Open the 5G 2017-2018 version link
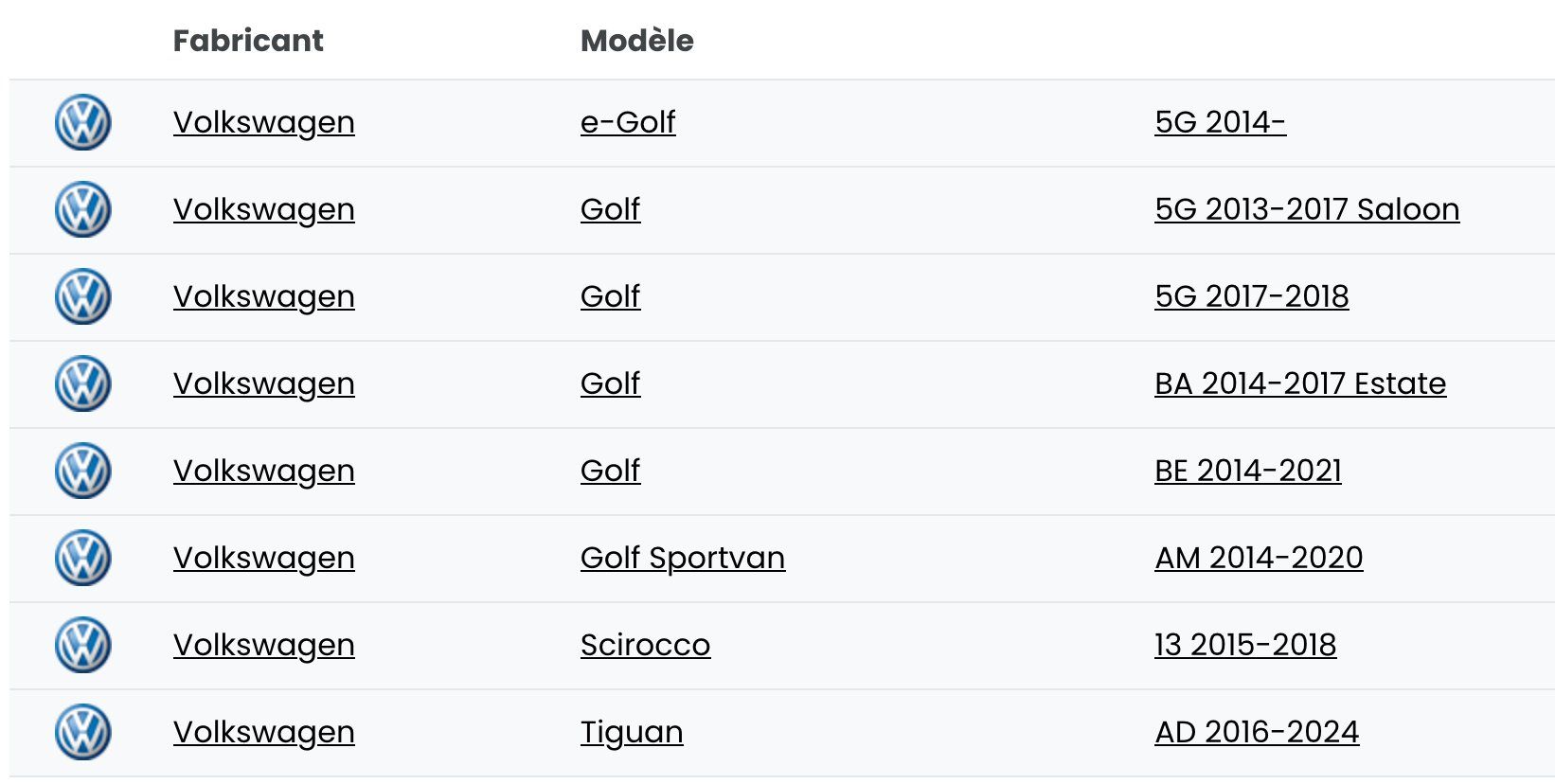1555x784 pixels. coord(1251,296)
